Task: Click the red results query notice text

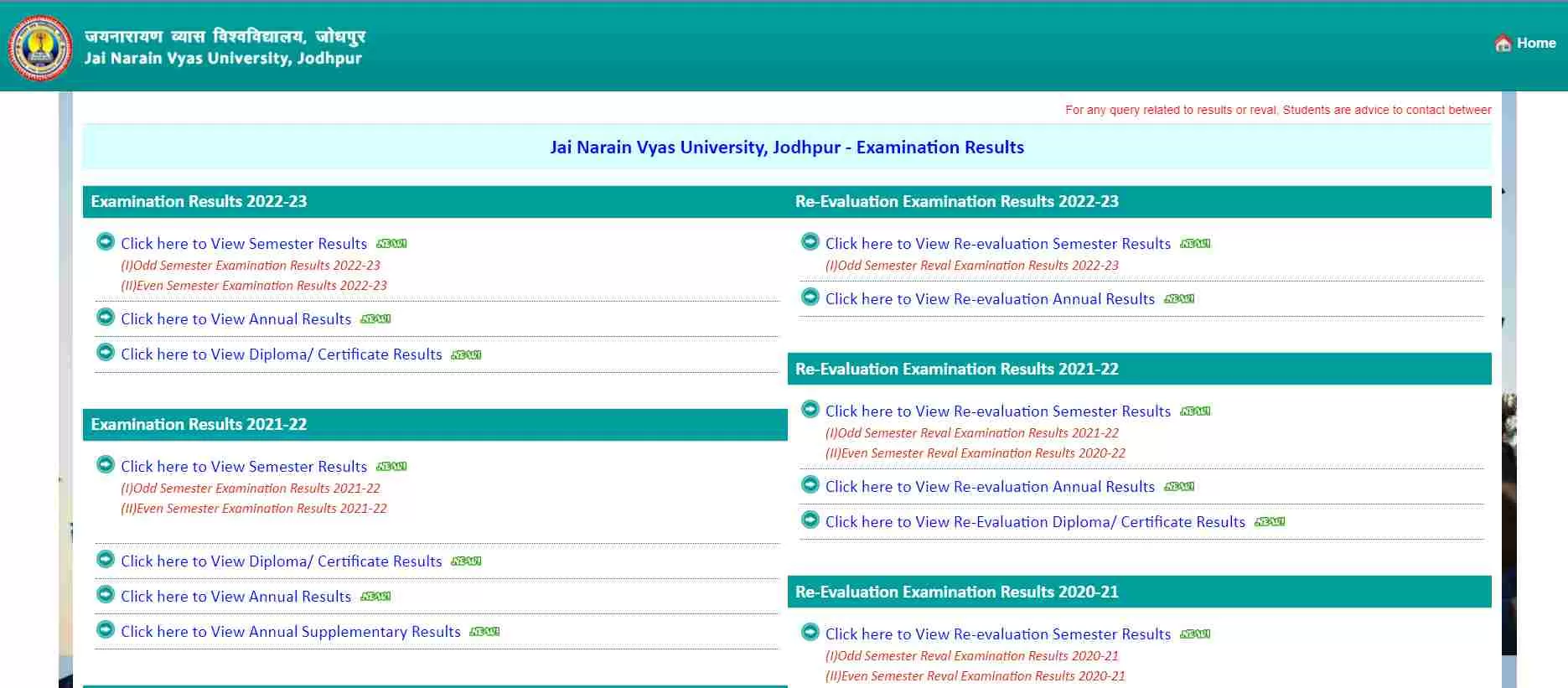Action: coord(1278,110)
